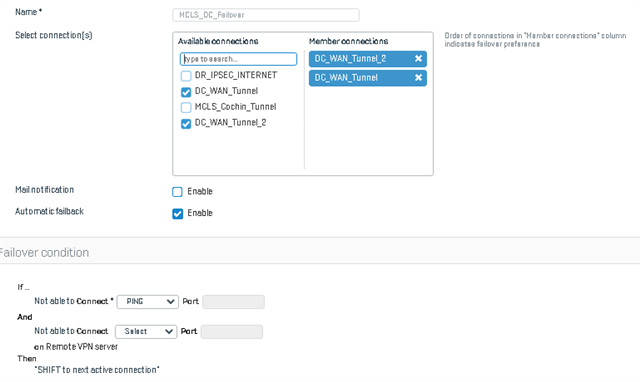Viewport: 640px width, 382px height.
Task: Click the Enable label beside Mail notification
Action: point(200,191)
